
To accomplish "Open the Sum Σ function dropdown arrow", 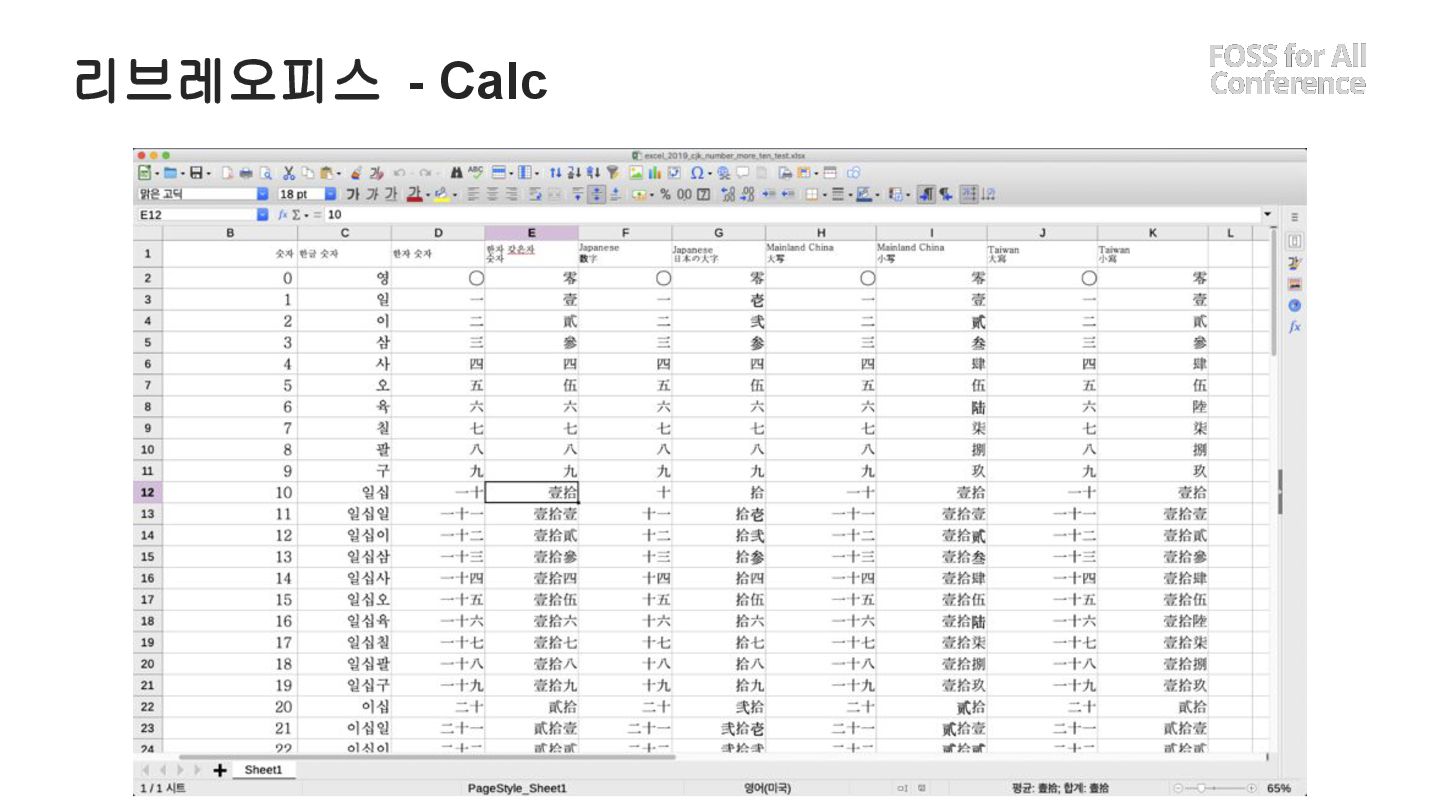I will (306, 215).
